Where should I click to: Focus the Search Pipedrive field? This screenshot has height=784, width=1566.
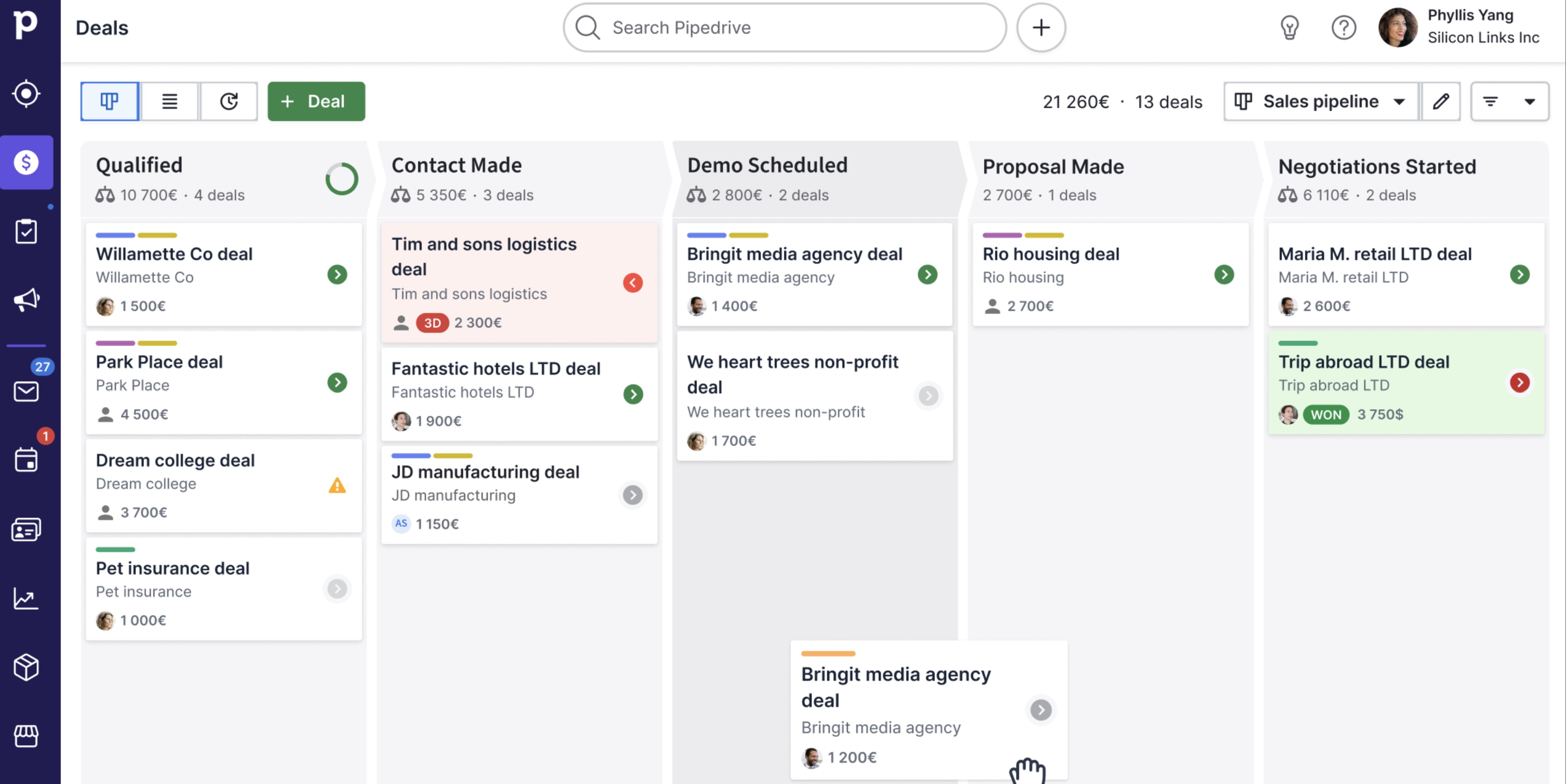[x=784, y=27]
